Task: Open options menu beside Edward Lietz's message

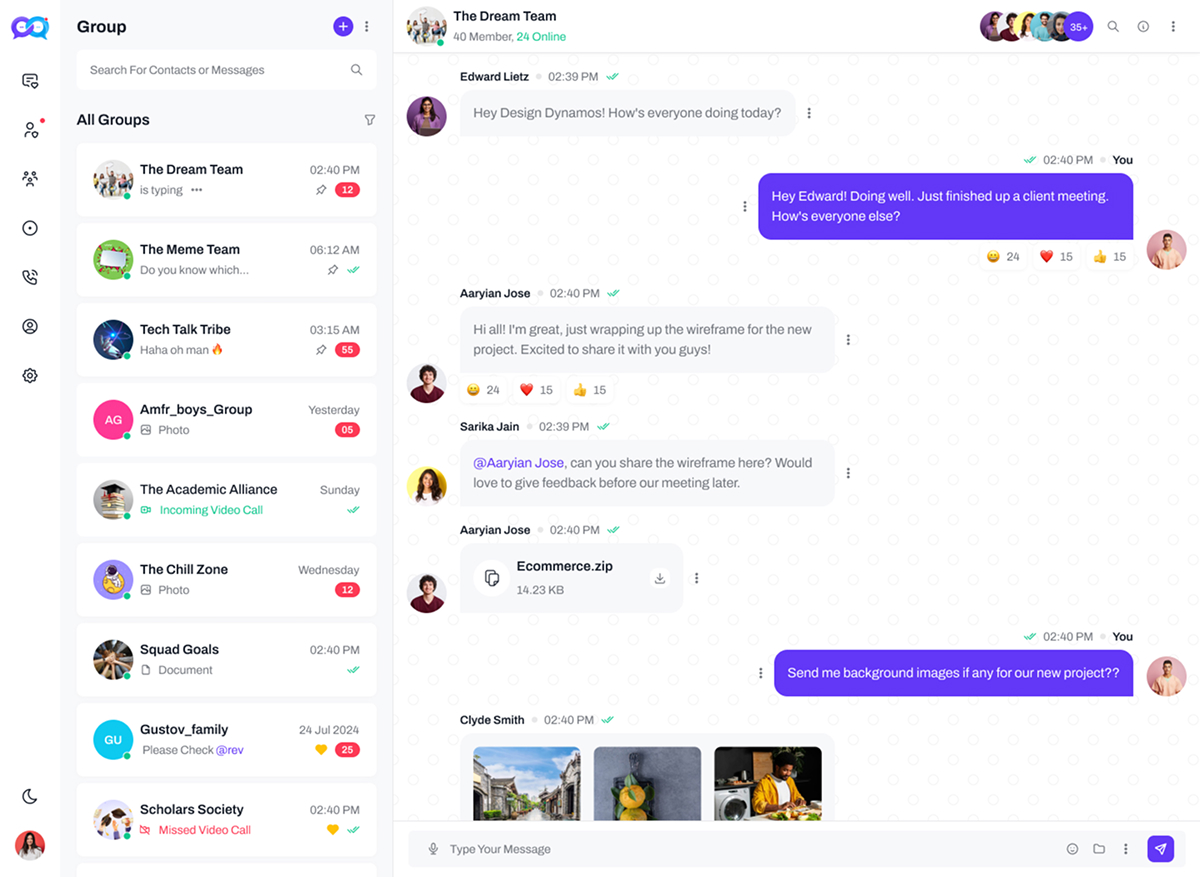Action: [x=809, y=113]
